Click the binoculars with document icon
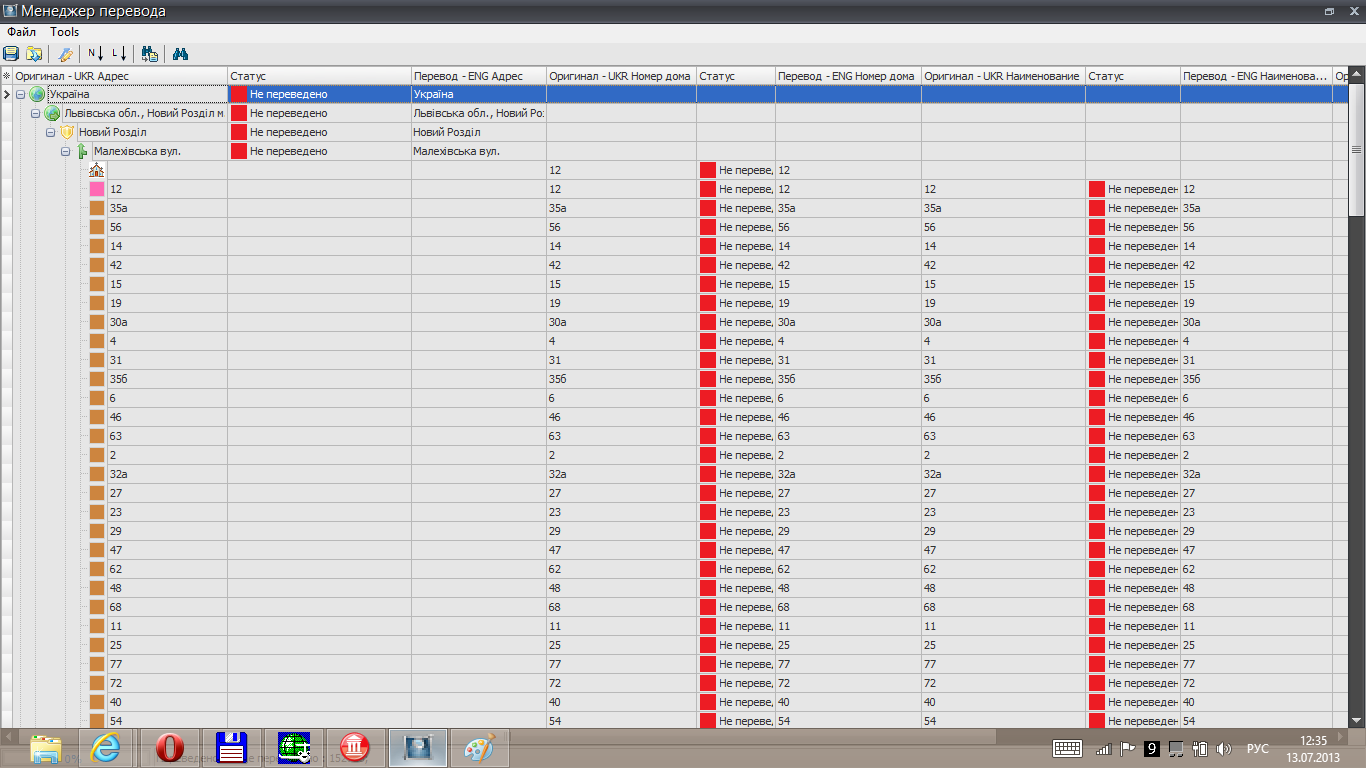This screenshot has width=1366, height=768. click(150, 54)
